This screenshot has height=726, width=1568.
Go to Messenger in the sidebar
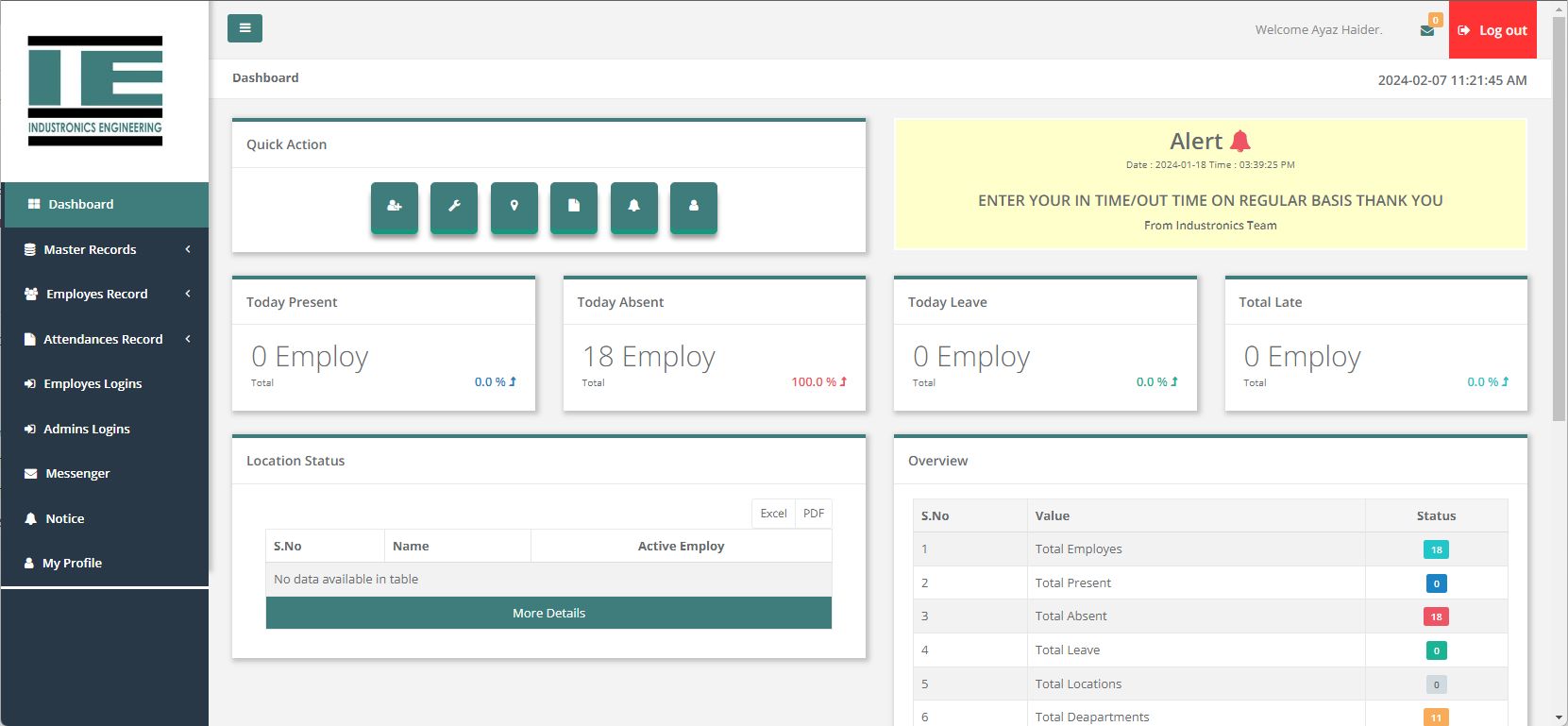77,473
